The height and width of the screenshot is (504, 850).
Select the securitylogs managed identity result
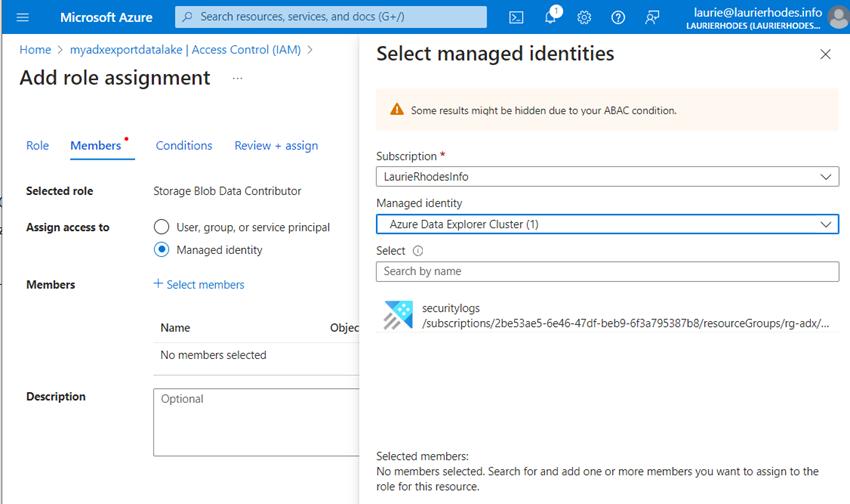click(x=608, y=315)
